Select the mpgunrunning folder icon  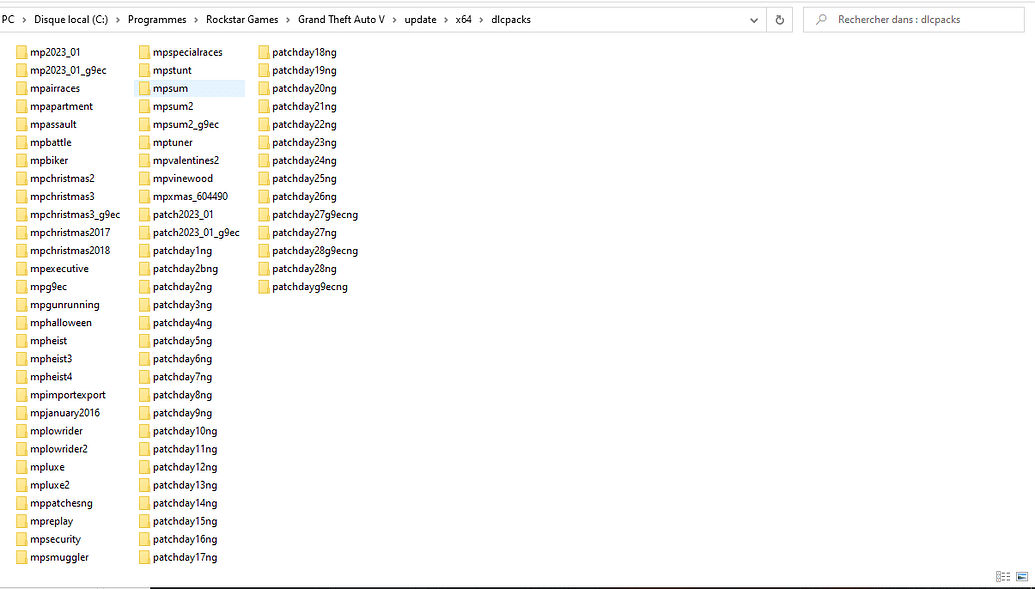22,305
